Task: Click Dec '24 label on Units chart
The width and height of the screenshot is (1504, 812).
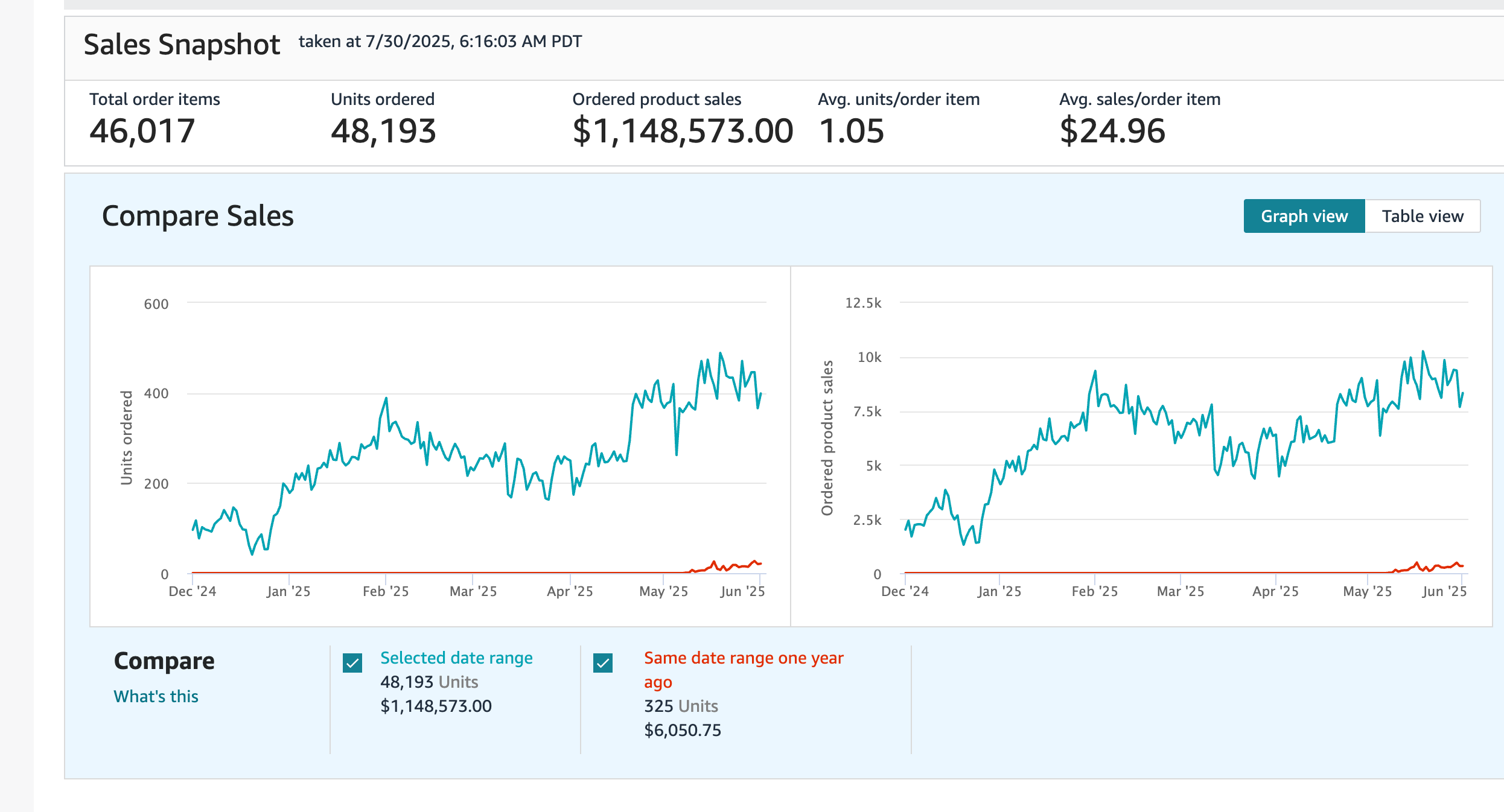Action: pyautogui.click(x=193, y=591)
